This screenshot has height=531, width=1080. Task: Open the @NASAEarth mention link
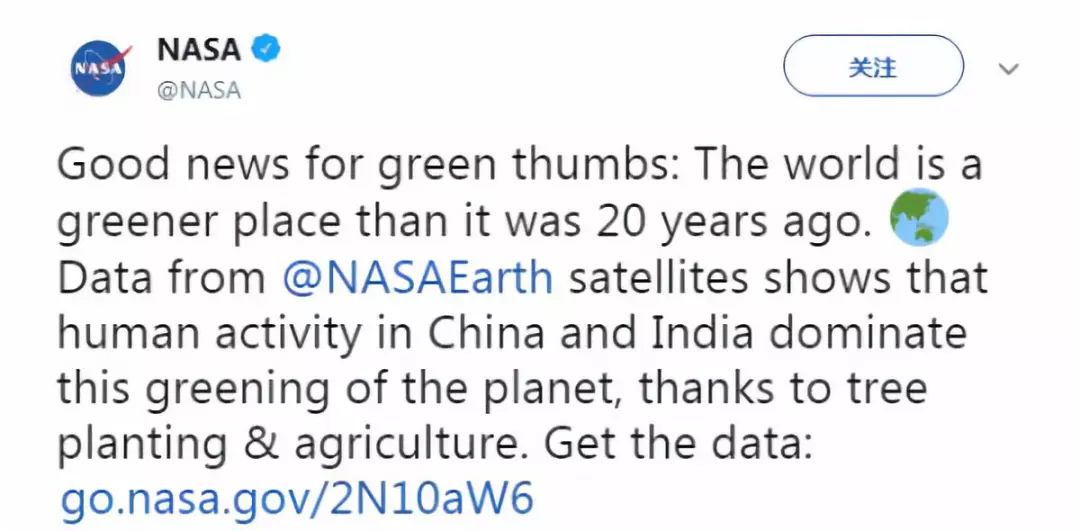point(418,277)
